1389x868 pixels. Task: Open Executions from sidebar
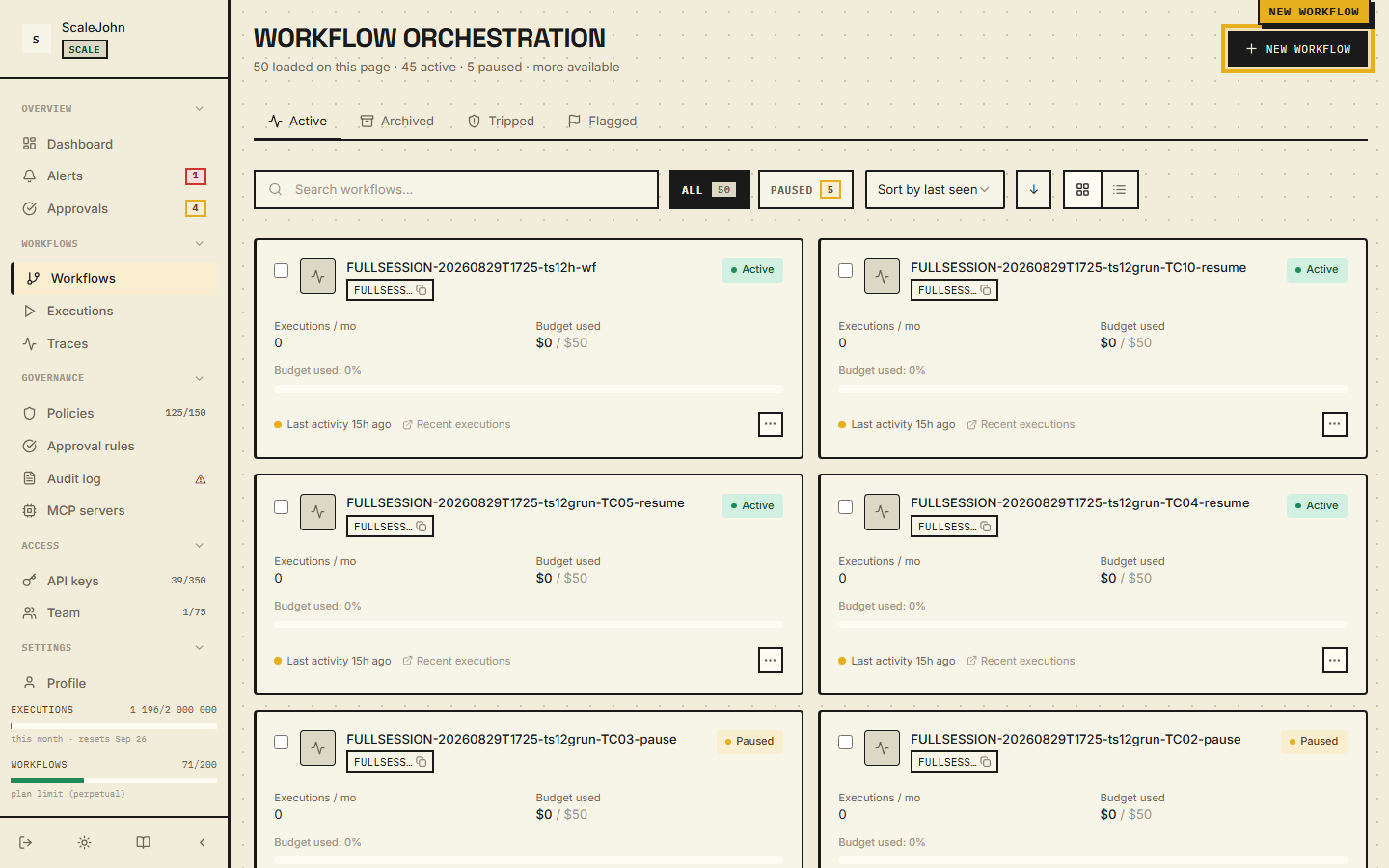(114, 311)
